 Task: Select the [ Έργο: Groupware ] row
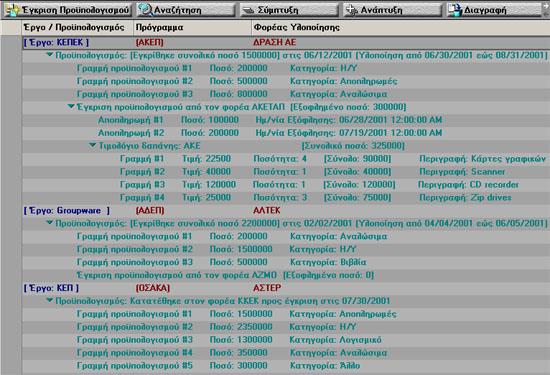[x=286, y=210]
